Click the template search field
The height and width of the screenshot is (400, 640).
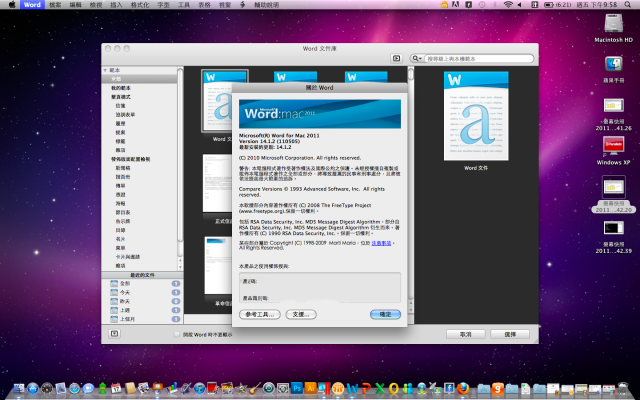click(x=479, y=58)
